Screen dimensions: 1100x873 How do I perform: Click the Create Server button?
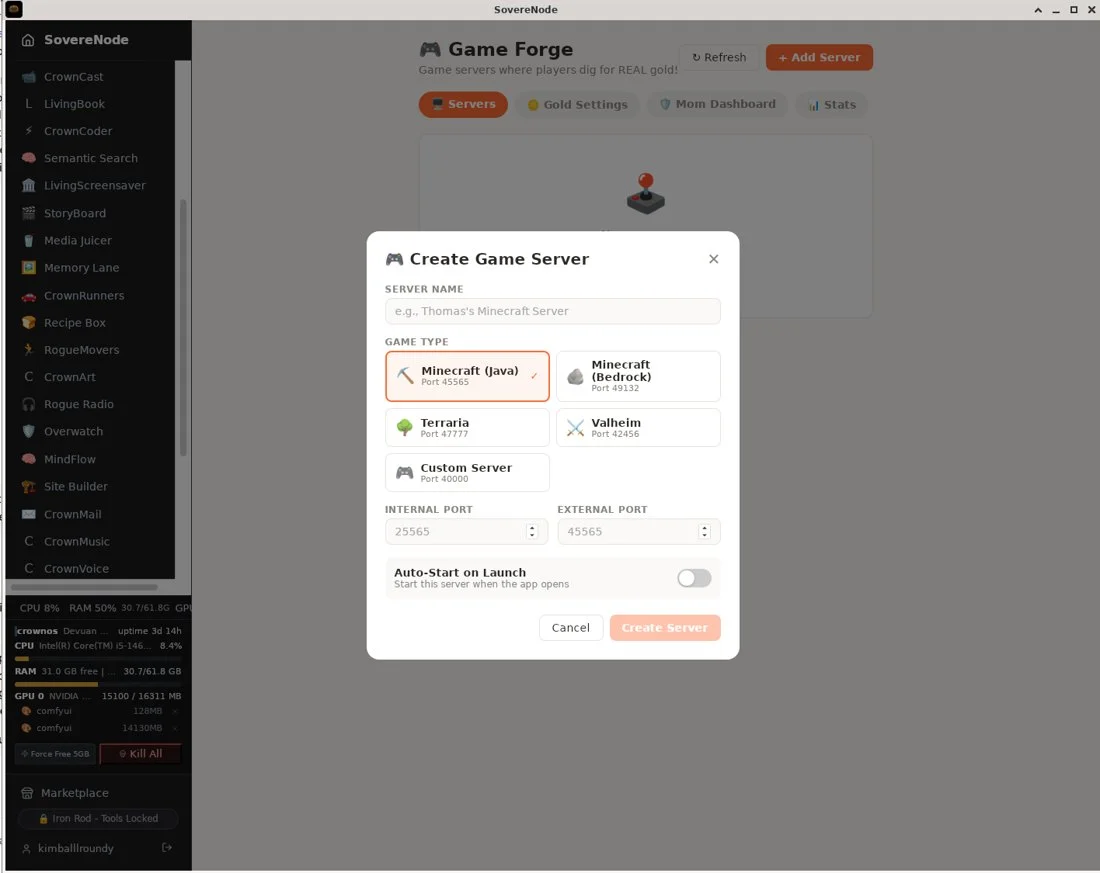click(664, 628)
